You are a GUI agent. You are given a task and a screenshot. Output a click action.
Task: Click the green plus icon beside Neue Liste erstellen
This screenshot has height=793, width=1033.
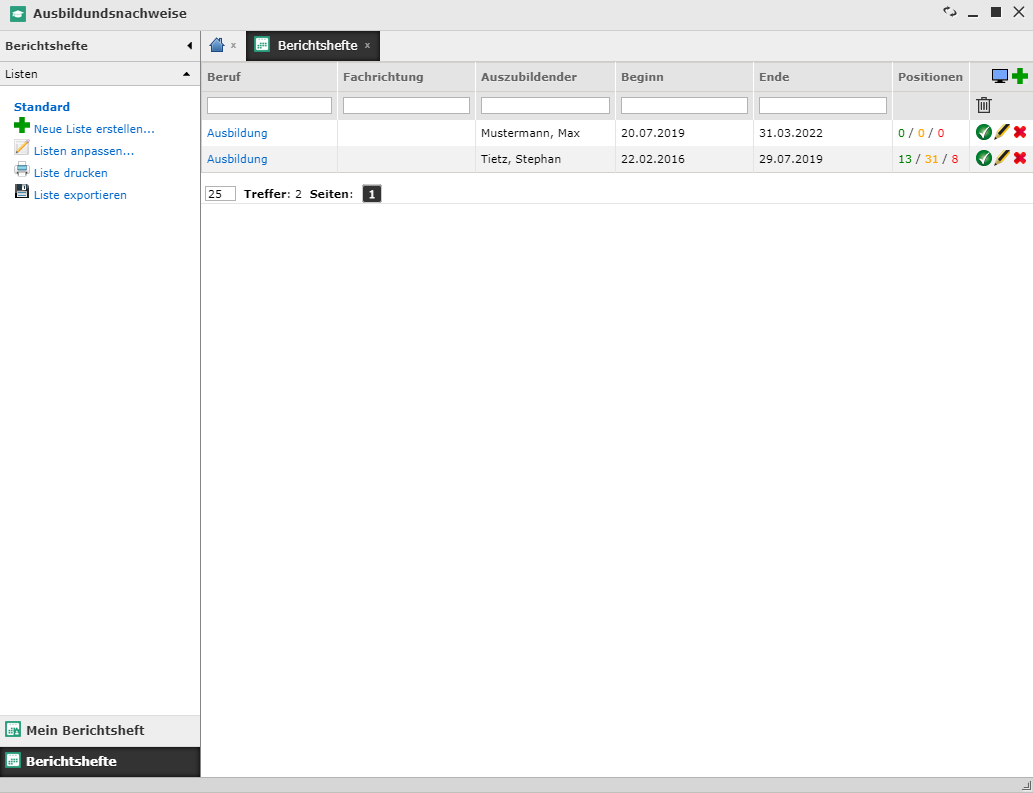[x=22, y=125]
